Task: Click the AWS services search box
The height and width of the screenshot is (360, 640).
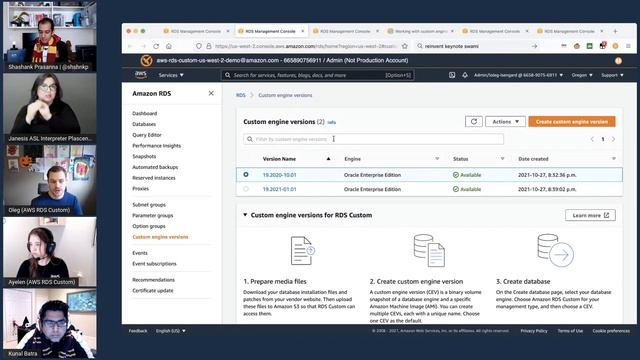Action: [318, 75]
